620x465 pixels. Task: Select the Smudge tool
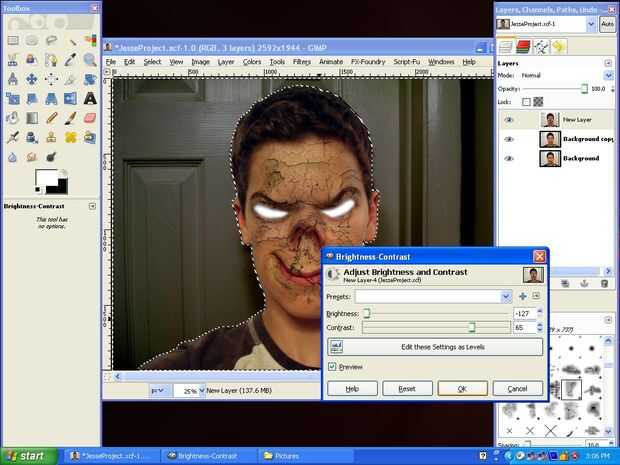click(x=32, y=157)
